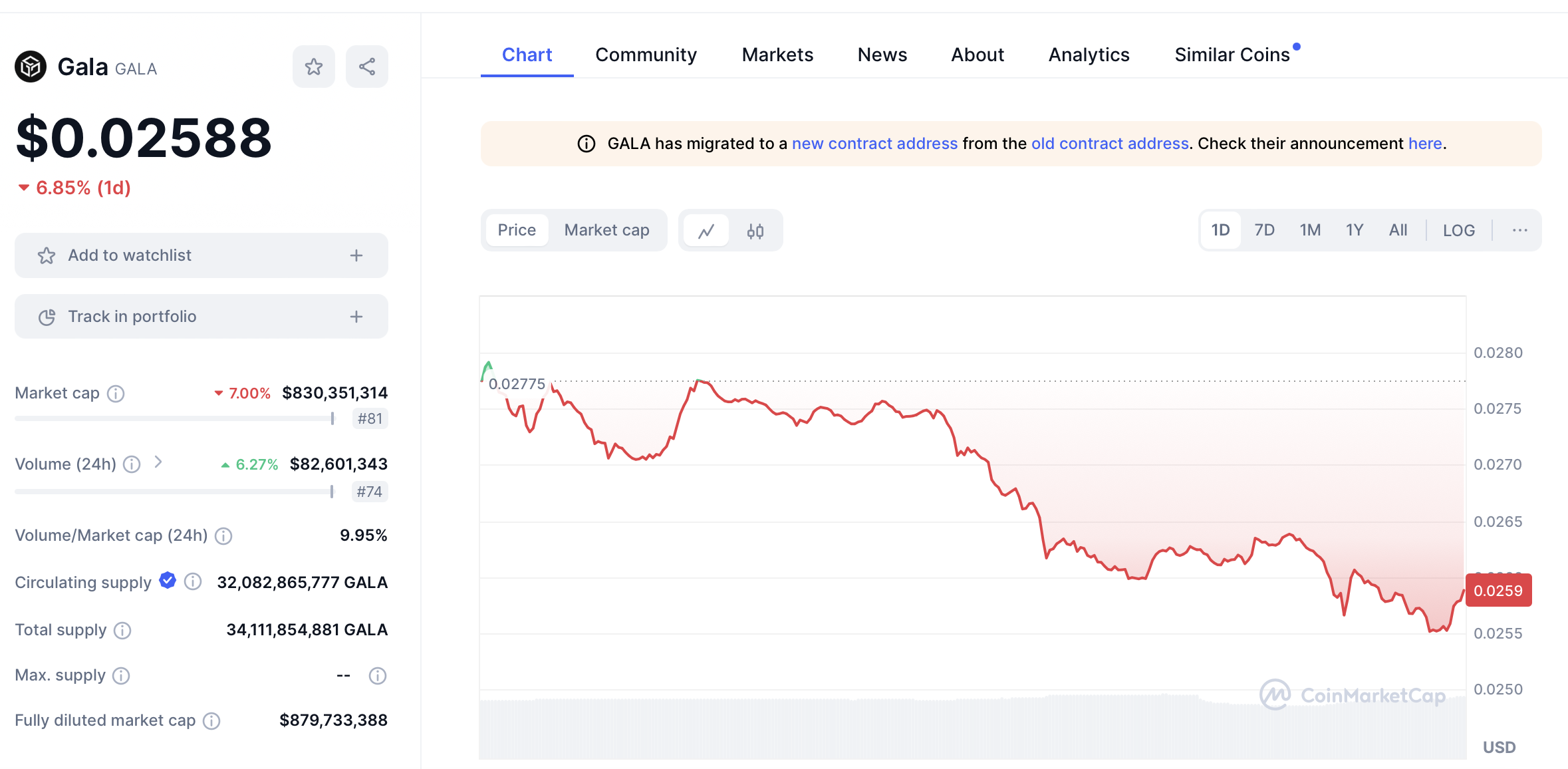Select the 7D time range

(x=1264, y=230)
